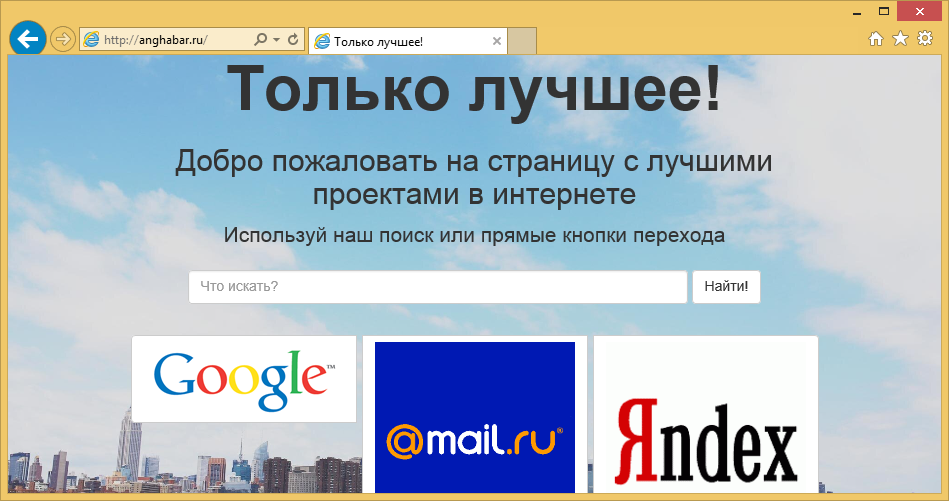Open the Tools gear menu
Screen dimensions: 949x501
tap(925, 39)
